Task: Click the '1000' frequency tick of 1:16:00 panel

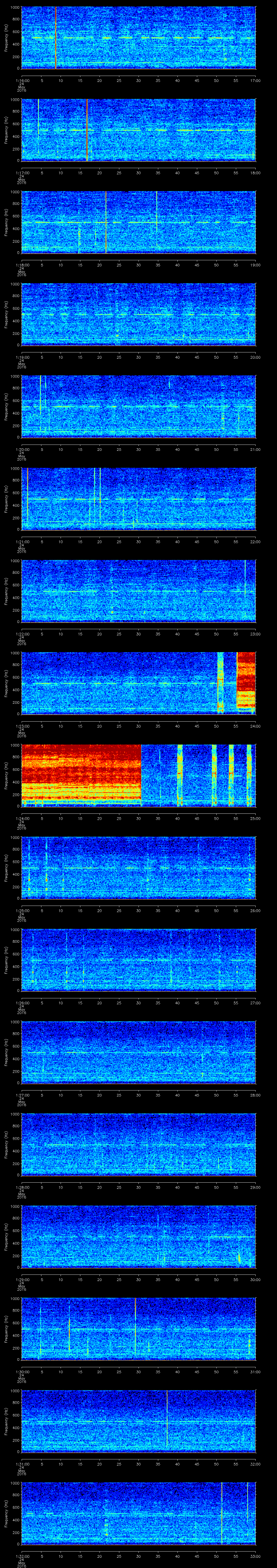Action: (x=15, y=7)
